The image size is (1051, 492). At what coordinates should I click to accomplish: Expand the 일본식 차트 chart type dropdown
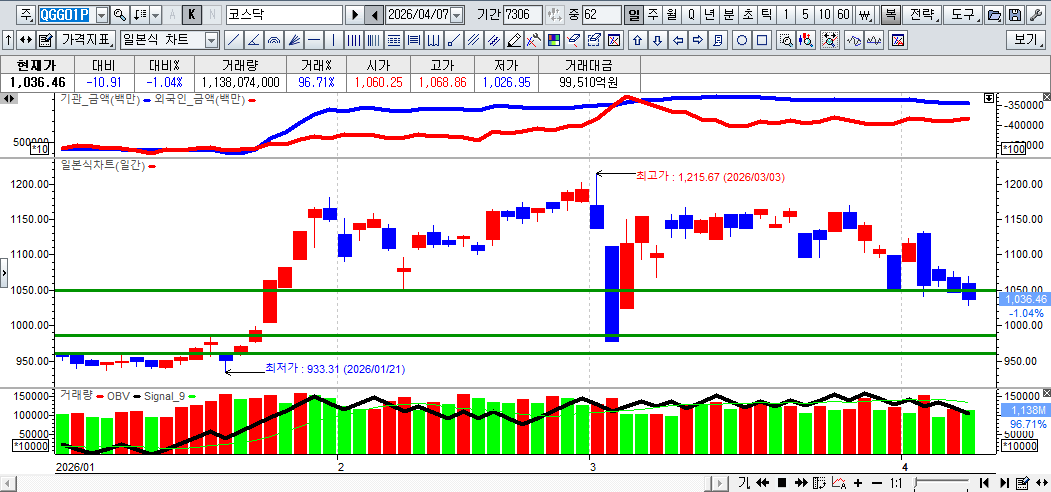tap(211, 40)
